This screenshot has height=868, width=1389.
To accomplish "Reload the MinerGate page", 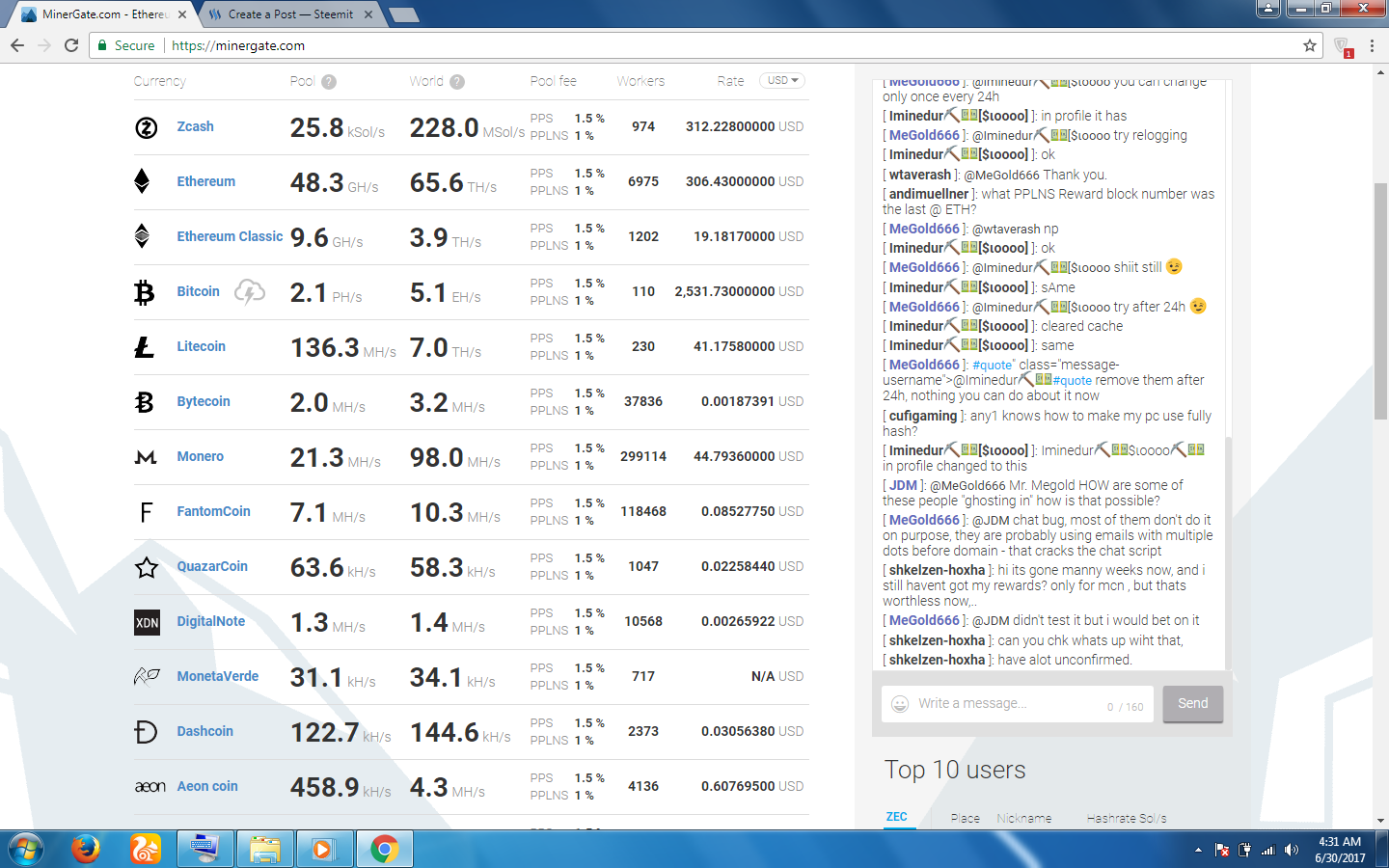I will 71,45.
